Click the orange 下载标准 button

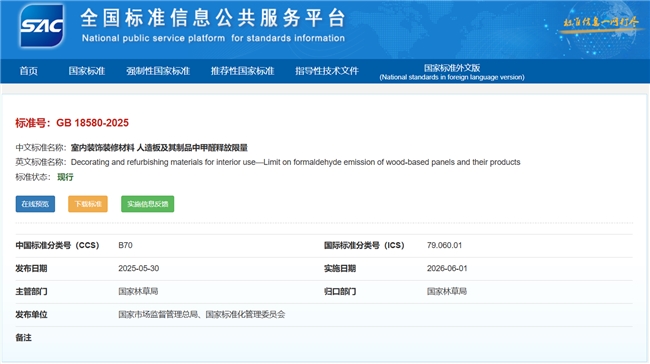[x=88, y=204]
